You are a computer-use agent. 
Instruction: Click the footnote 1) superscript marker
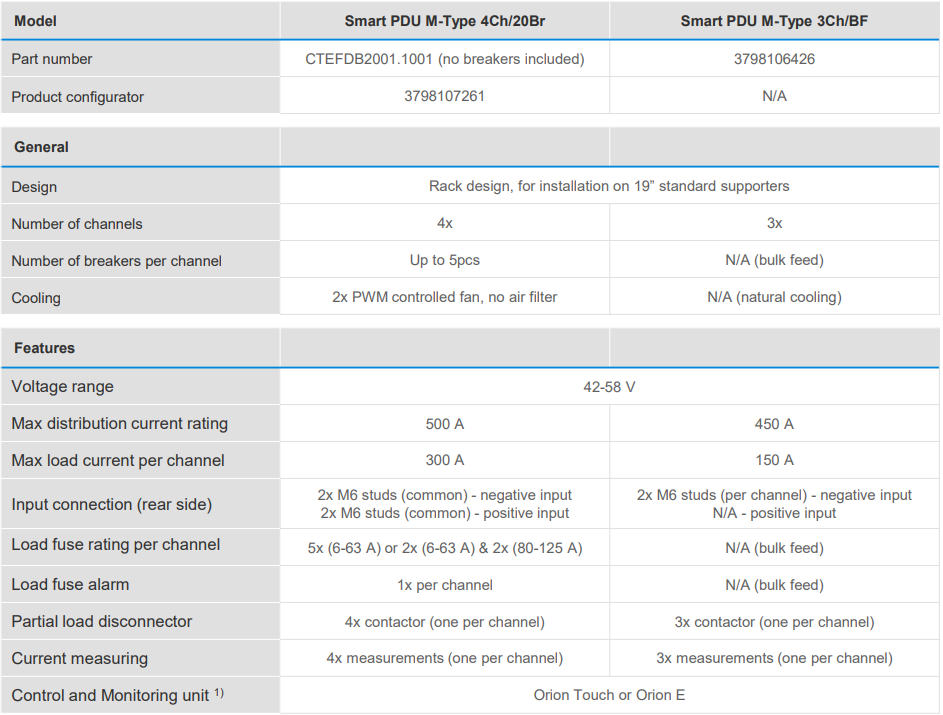[x=218, y=692]
